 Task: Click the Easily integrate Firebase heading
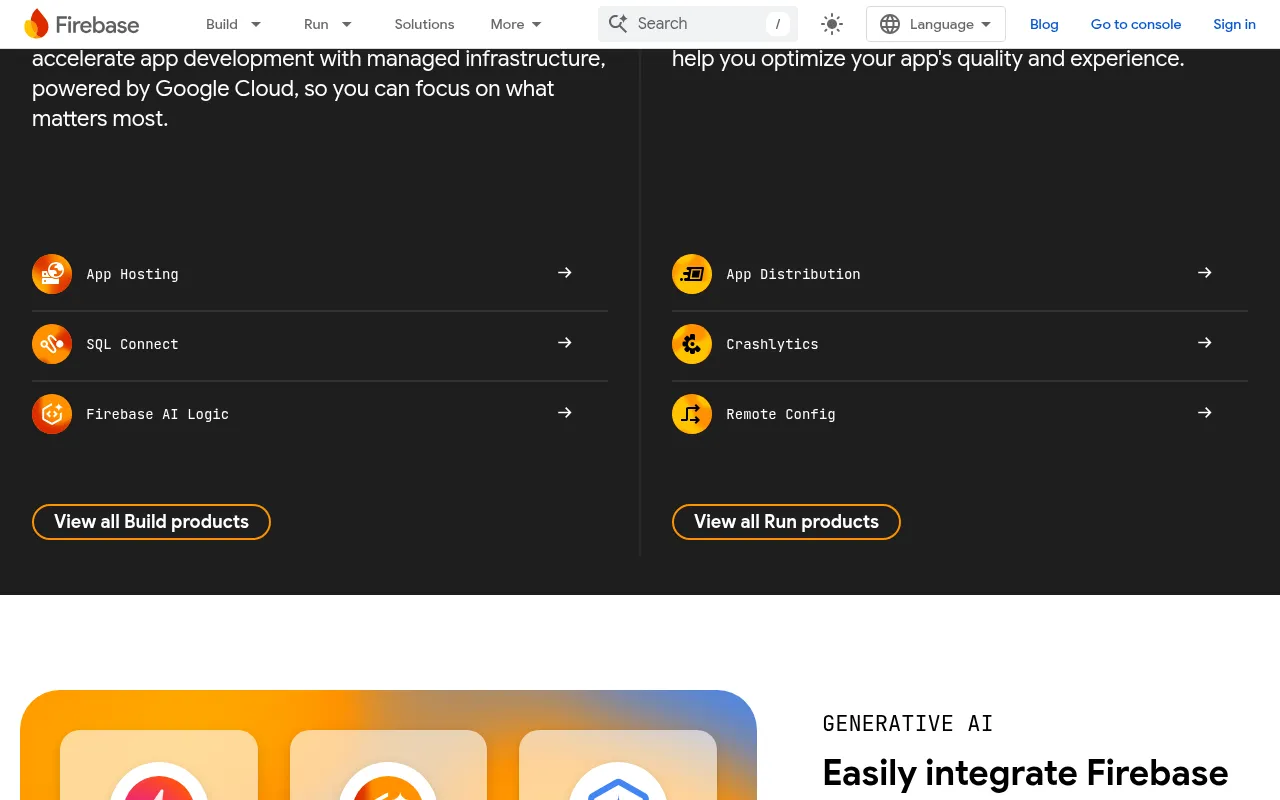point(1025,773)
